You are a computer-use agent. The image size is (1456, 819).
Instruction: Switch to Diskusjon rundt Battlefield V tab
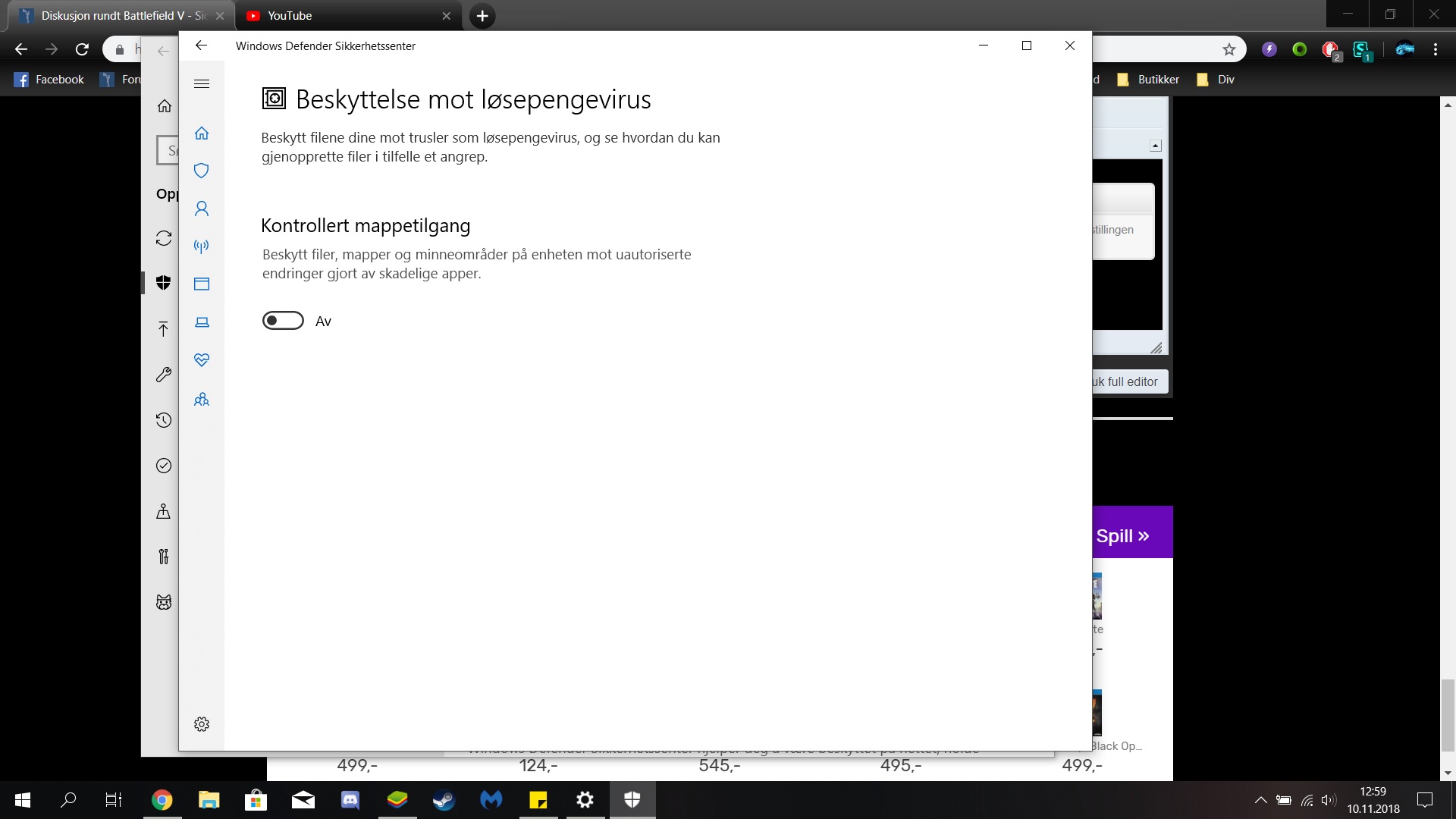[x=121, y=15]
